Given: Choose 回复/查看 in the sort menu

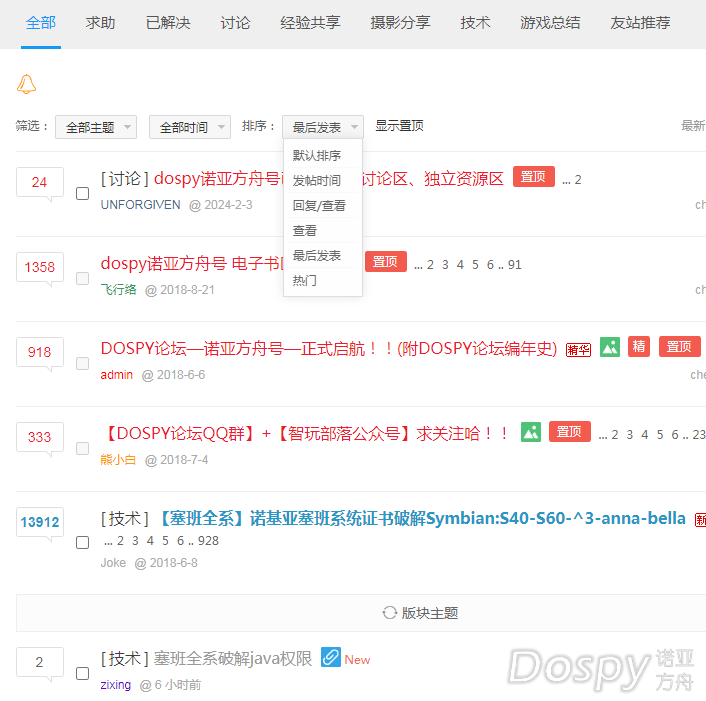Looking at the screenshot, I should [323, 206].
